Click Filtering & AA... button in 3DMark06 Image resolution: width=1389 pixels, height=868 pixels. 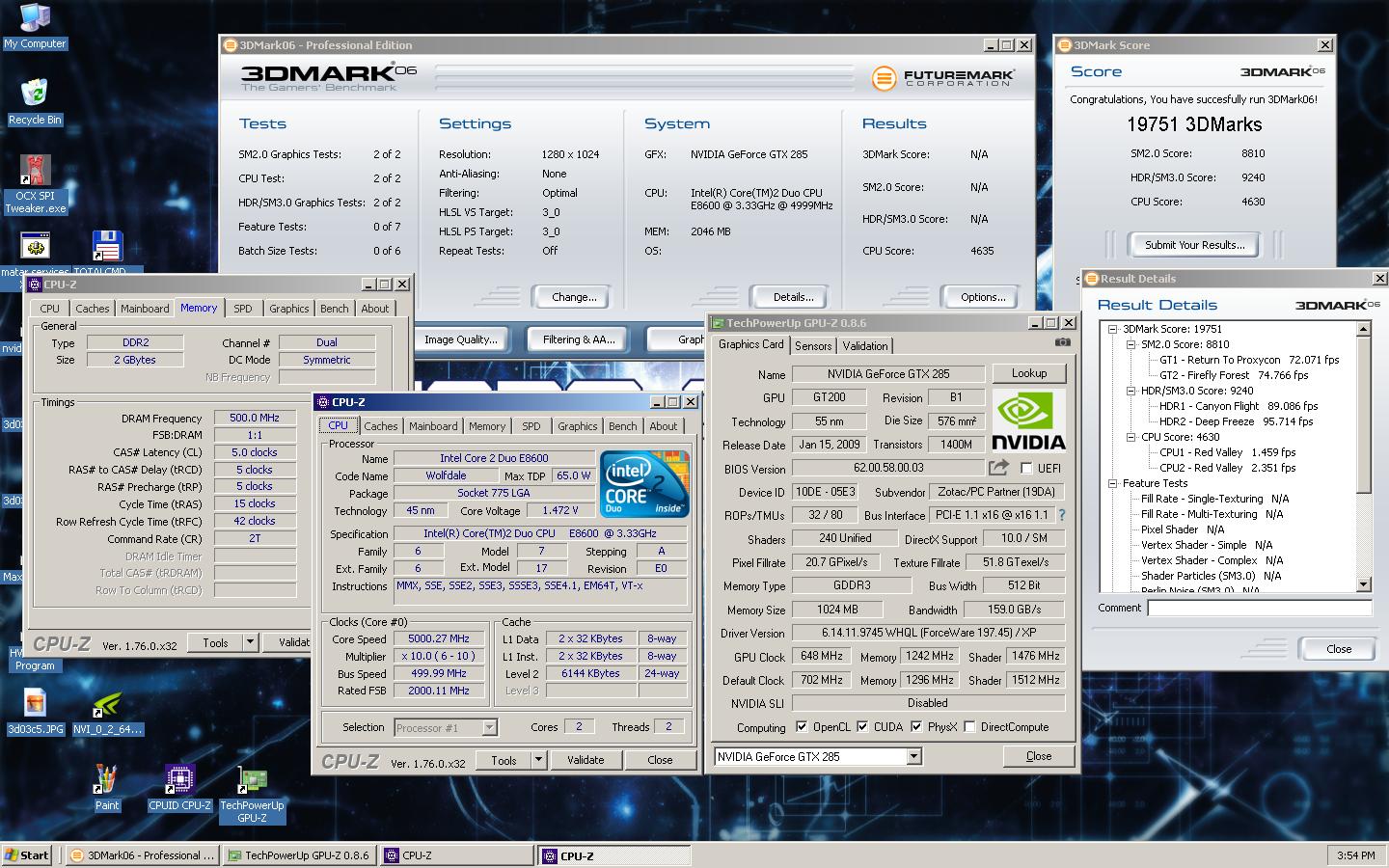[x=578, y=339]
